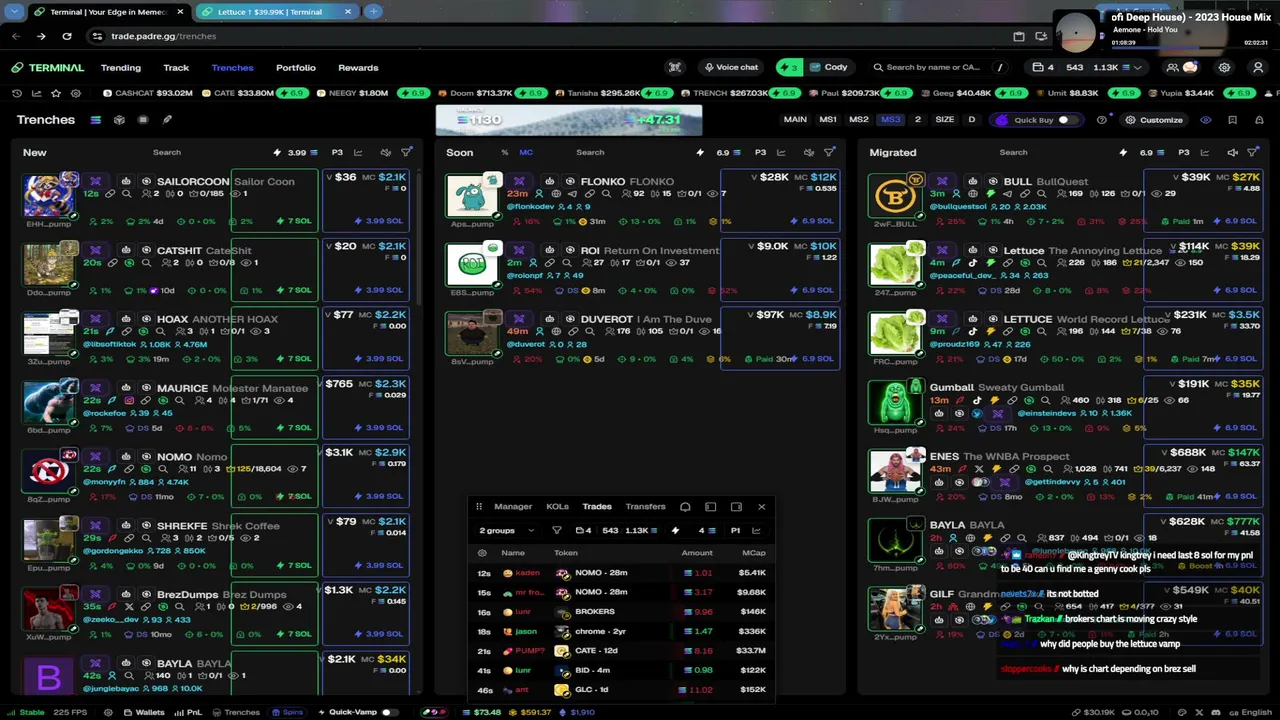
Task: Select the cube icon next to Trenches title
Action: pyautogui.click(x=119, y=120)
